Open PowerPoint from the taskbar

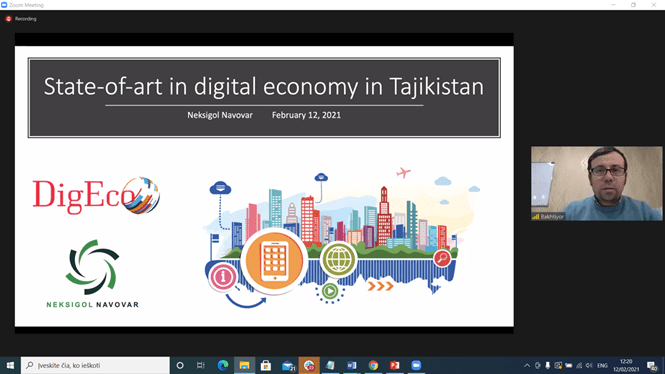click(395, 365)
